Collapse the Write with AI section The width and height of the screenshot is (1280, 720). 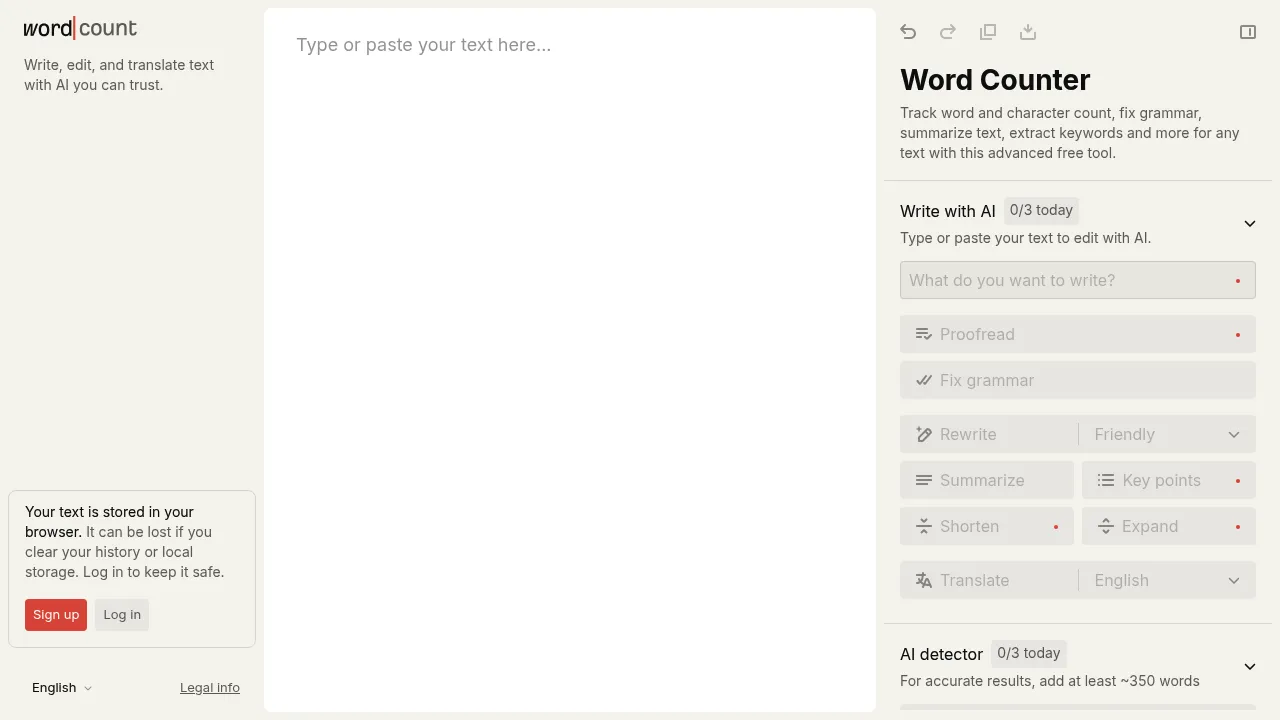click(x=1249, y=224)
